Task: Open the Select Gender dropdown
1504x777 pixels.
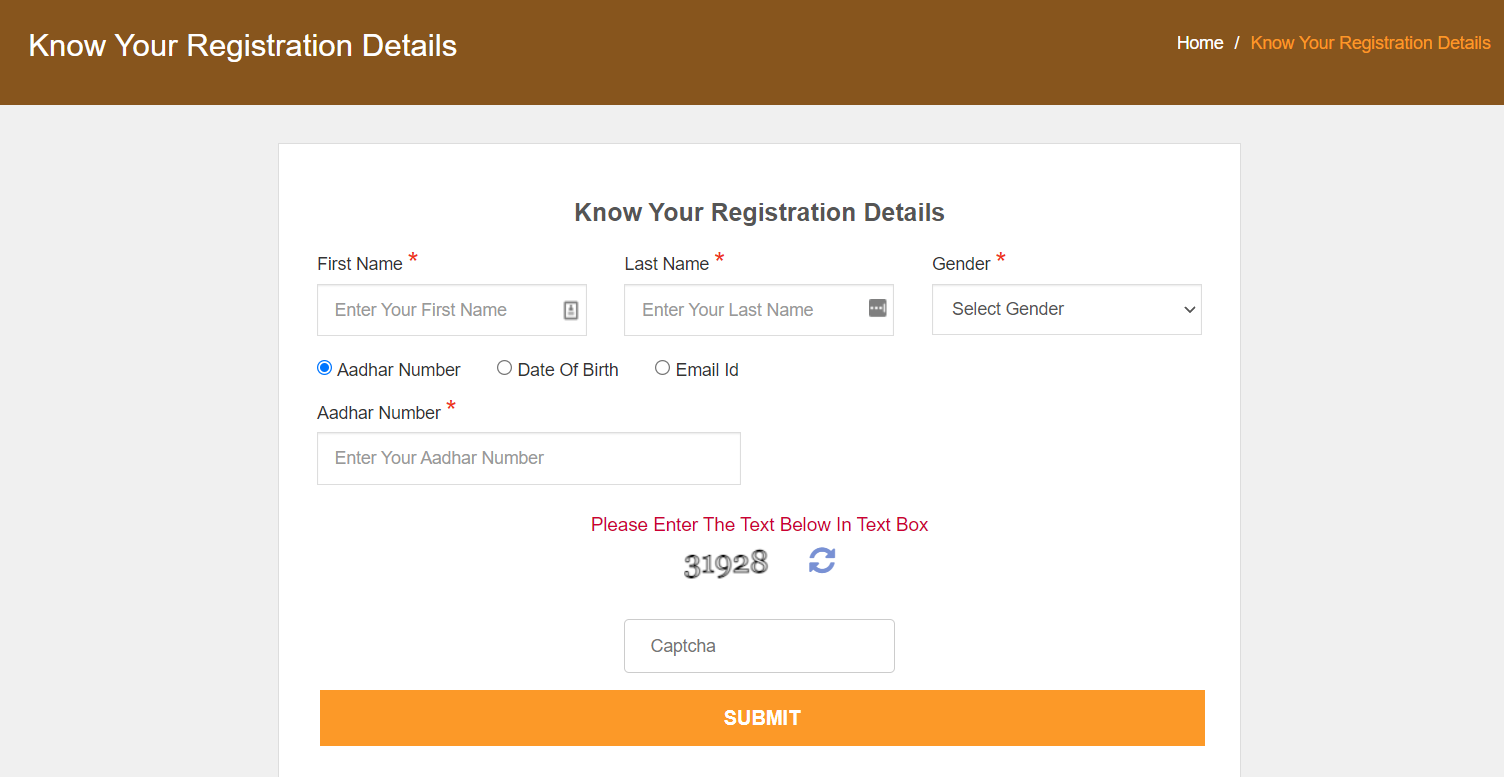Action: pyautogui.click(x=1067, y=310)
